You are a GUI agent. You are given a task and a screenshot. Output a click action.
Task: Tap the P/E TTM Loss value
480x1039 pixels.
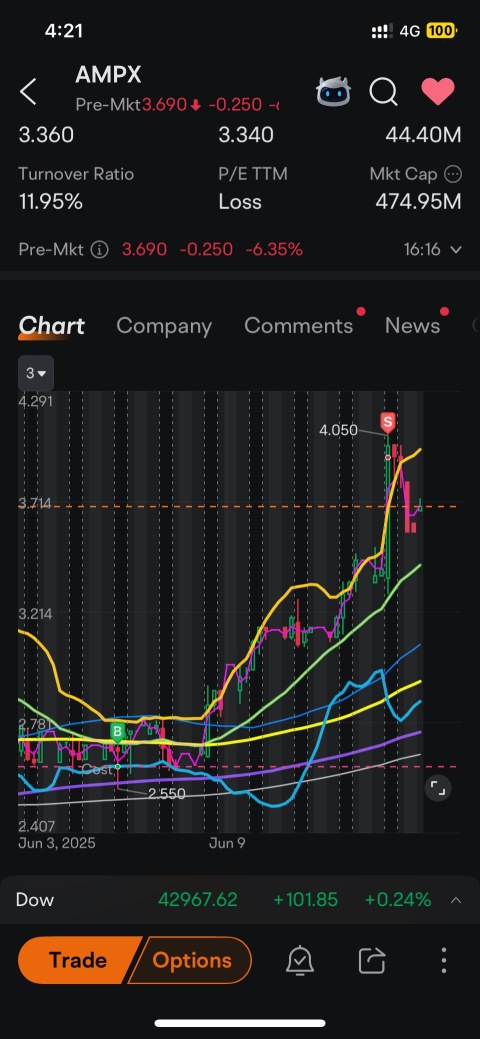[x=240, y=201]
